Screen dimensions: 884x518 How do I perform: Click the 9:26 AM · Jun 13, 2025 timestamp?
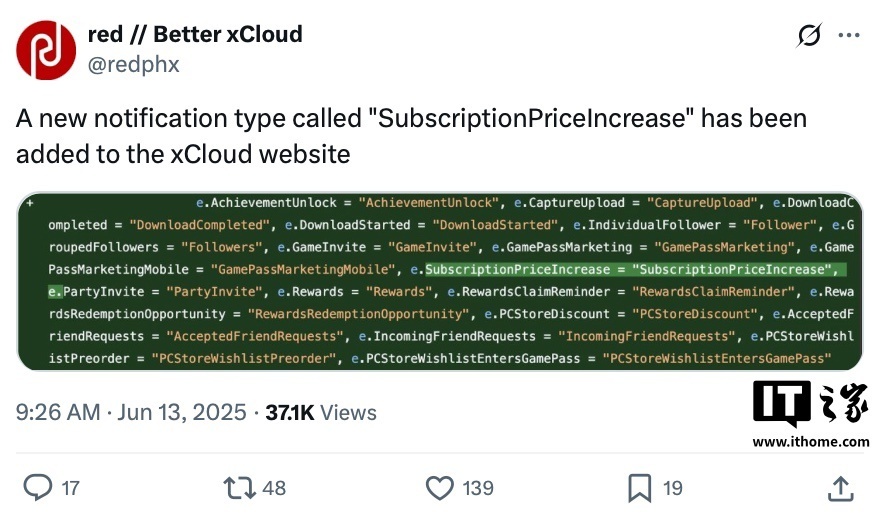pyautogui.click(x=131, y=412)
